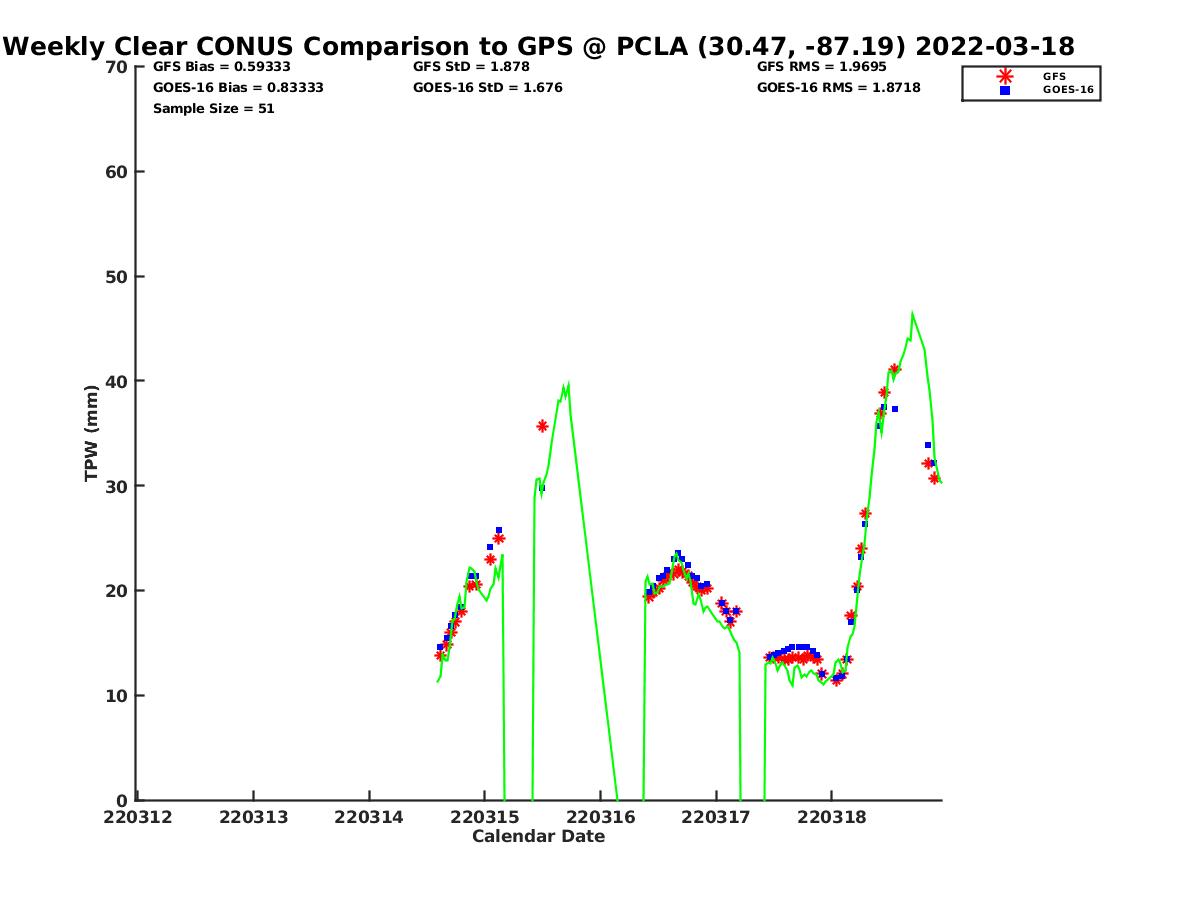Viewport: 1200px width, 900px height.
Task: Click the 'Calendar Date' x-axis label
Action: (x=538, y=837)
